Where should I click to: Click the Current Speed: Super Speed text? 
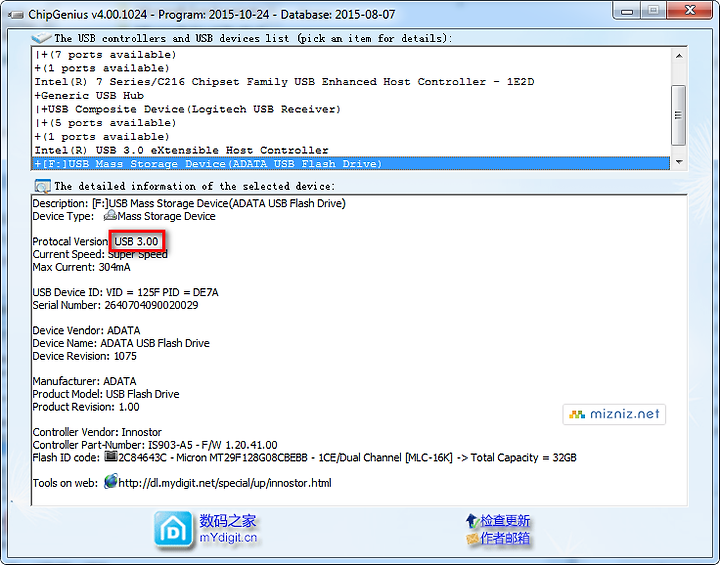click(x=100, y=254)
